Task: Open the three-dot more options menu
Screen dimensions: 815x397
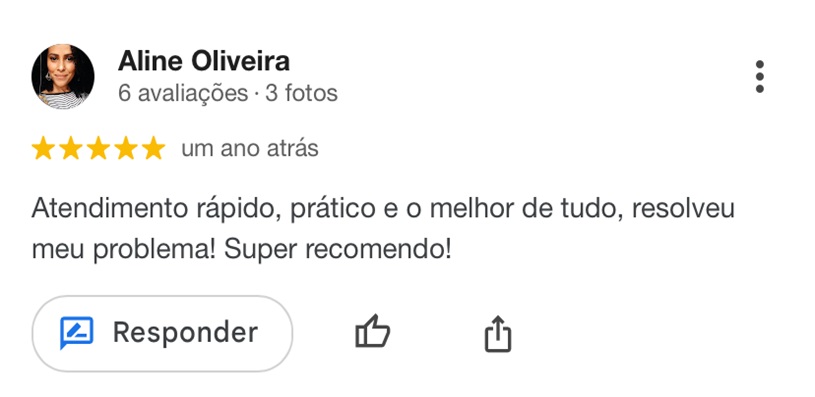Action: tap(759, 77)
